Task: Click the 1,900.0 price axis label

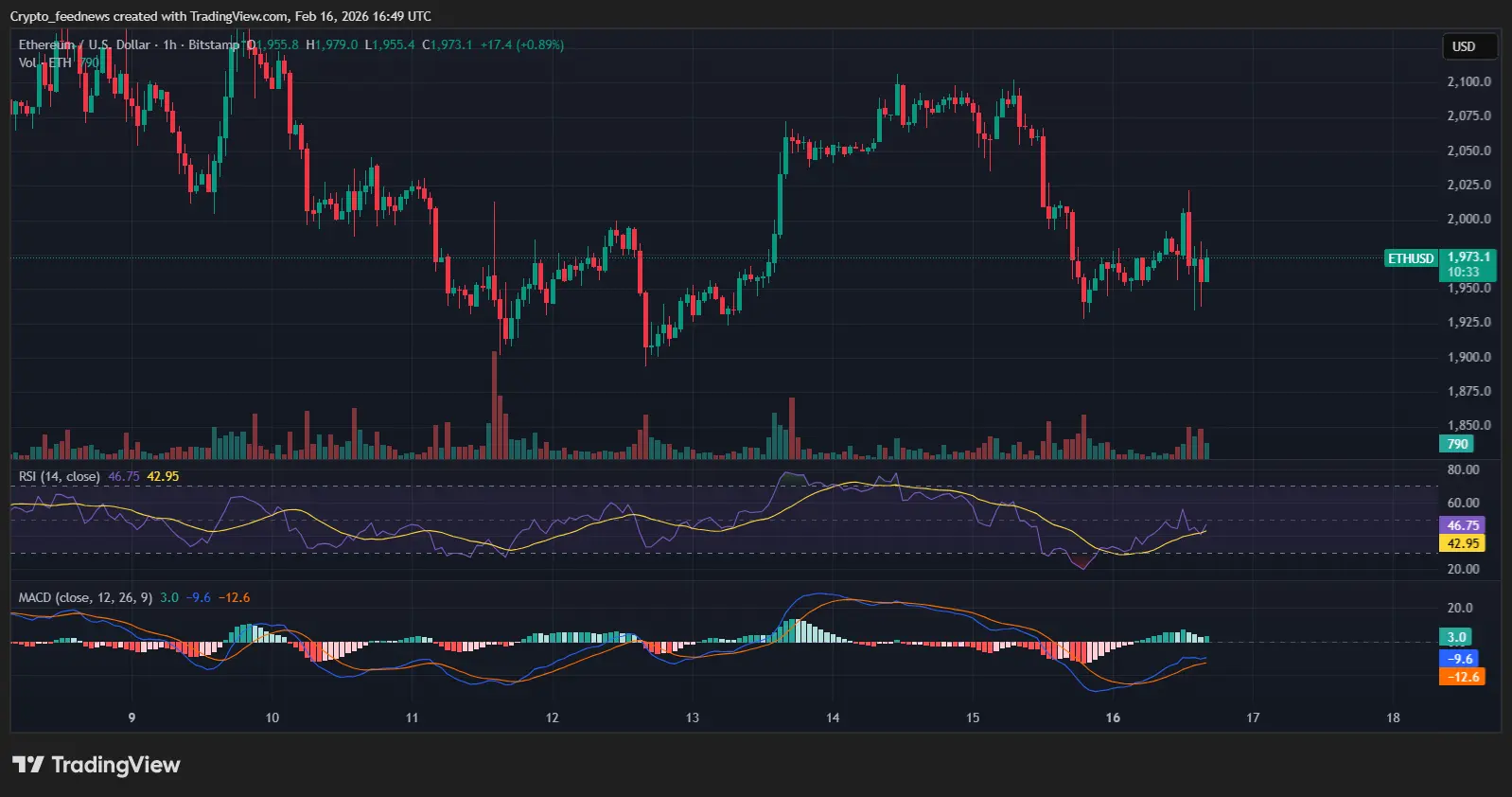Action: tap(1468, 357)
